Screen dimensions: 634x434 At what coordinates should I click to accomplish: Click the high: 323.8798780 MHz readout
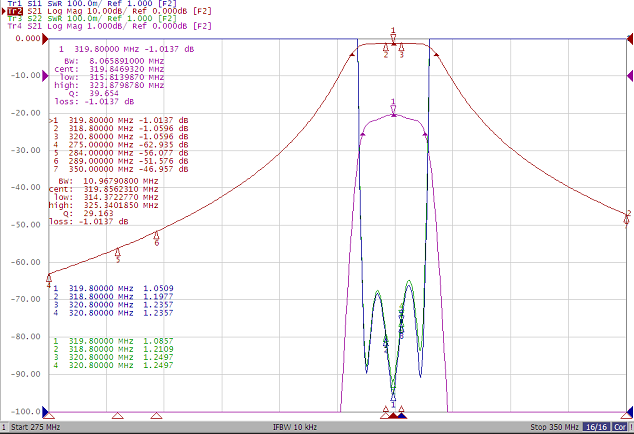pos(109,85)
